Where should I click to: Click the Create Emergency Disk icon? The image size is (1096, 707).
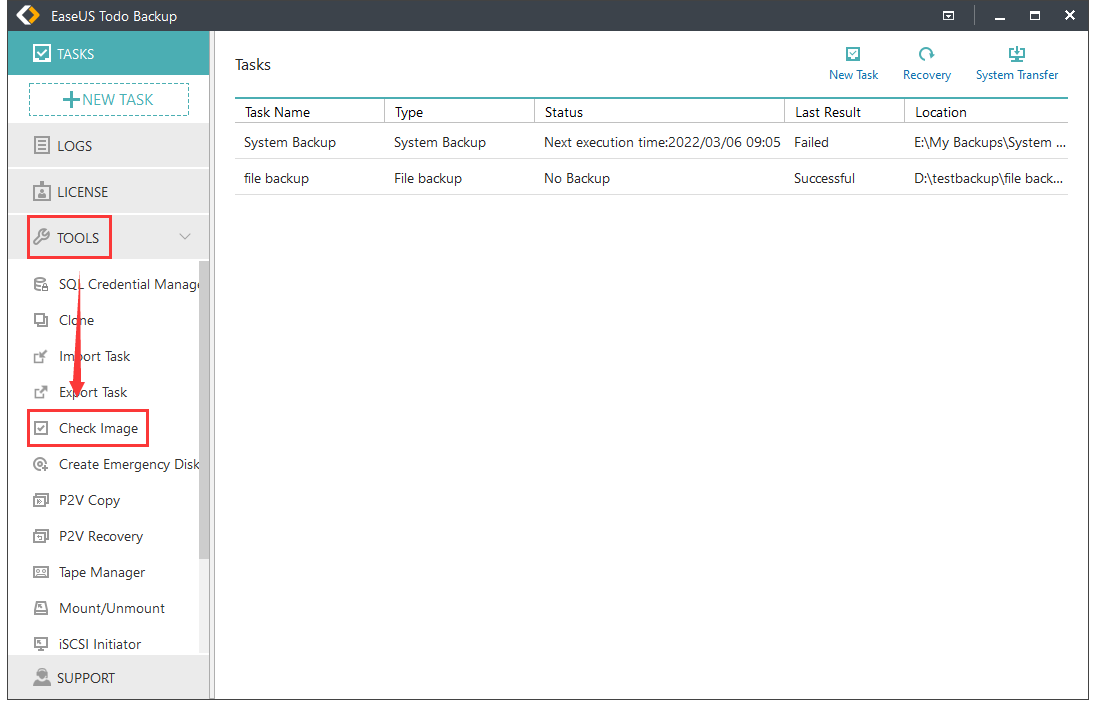pos(41,464)
